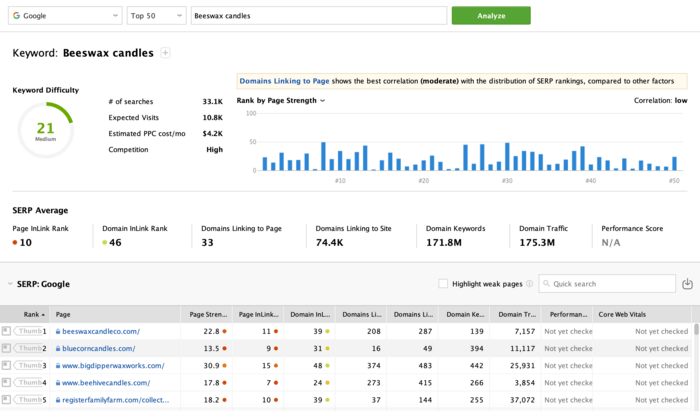Check the row checkbox for beeswaxcandleco.com

tap(6, 331)
